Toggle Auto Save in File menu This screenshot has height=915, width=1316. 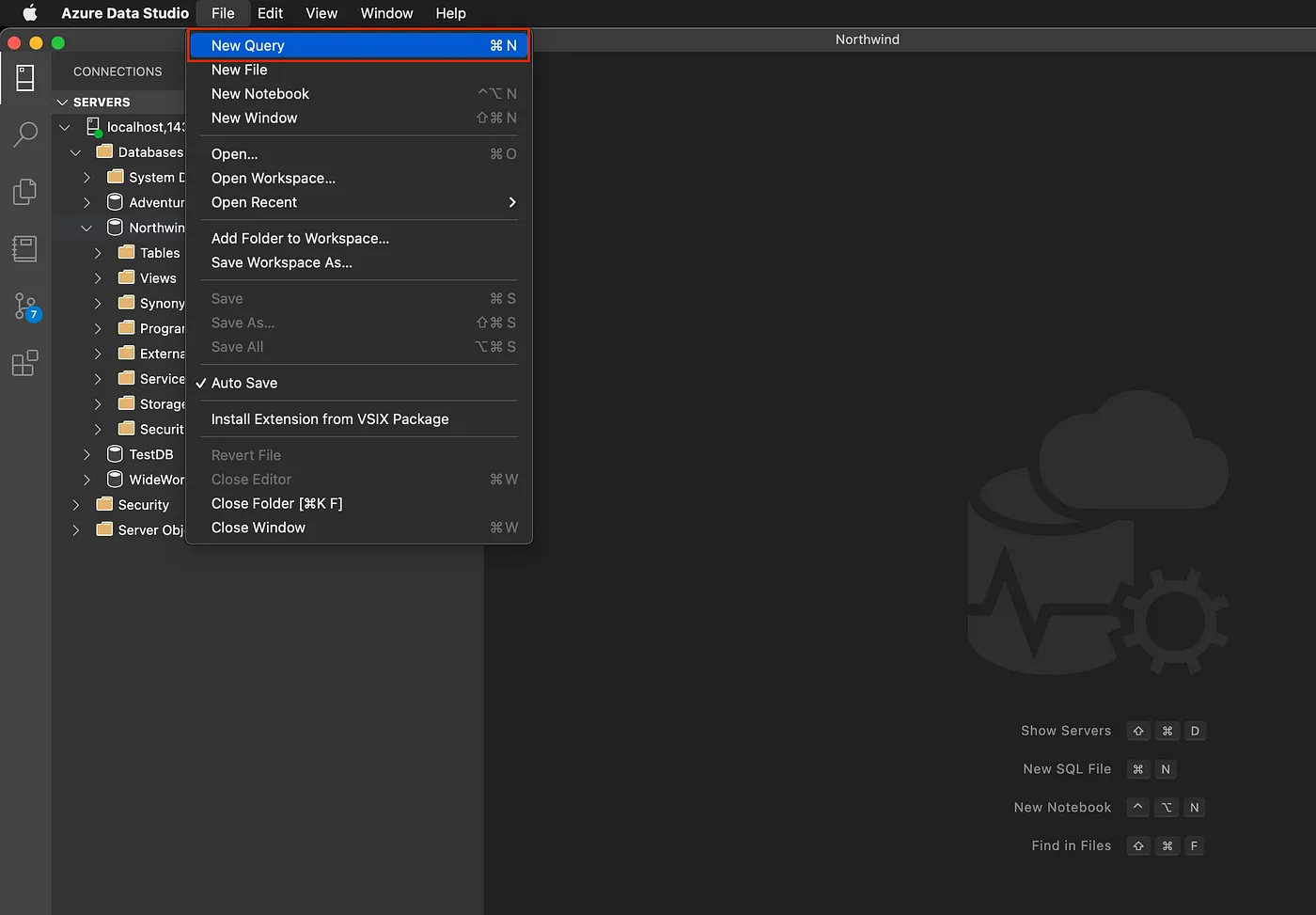pyautogui.click(x=359, y=383)
